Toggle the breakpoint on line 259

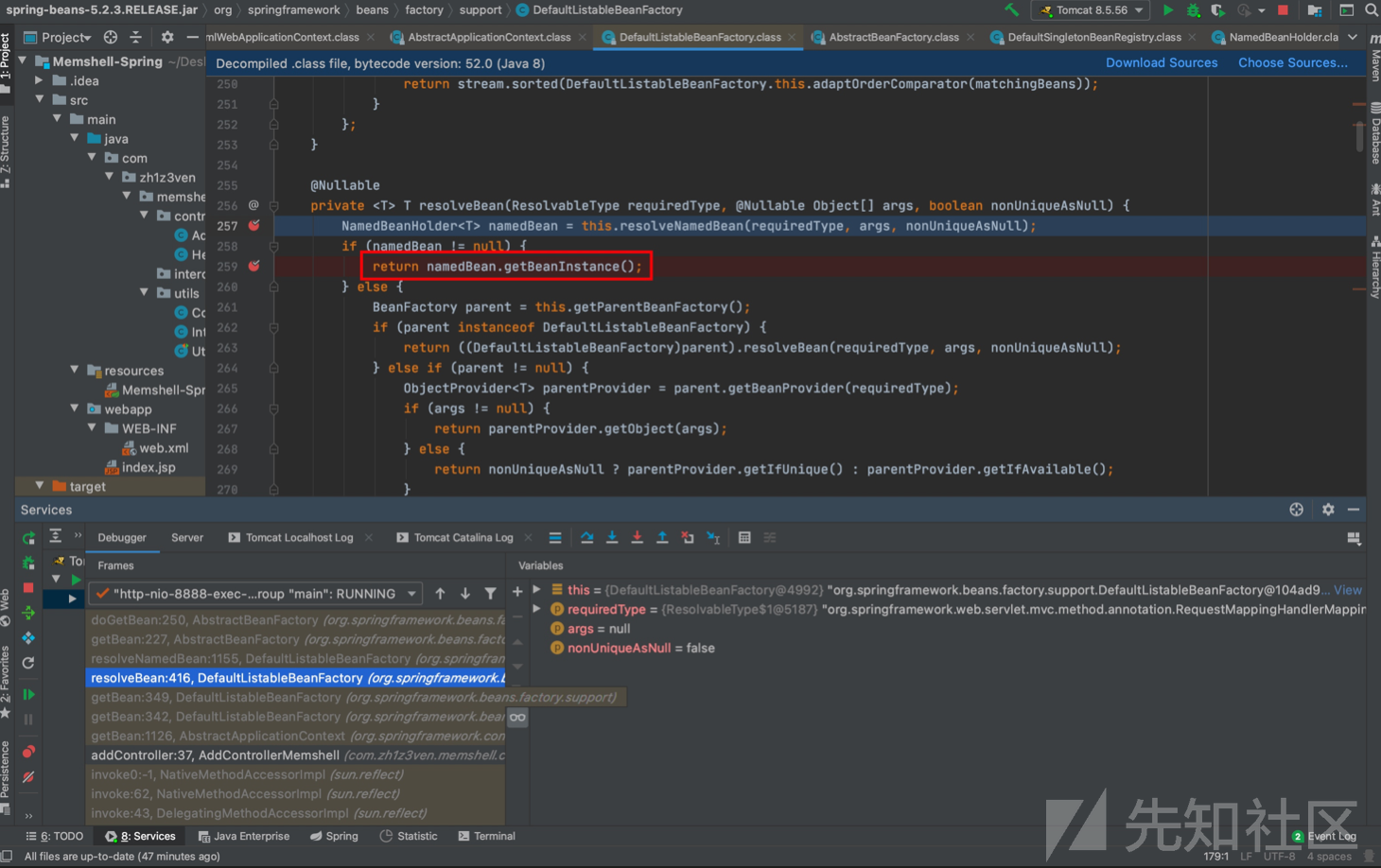[x=253, y=266]
